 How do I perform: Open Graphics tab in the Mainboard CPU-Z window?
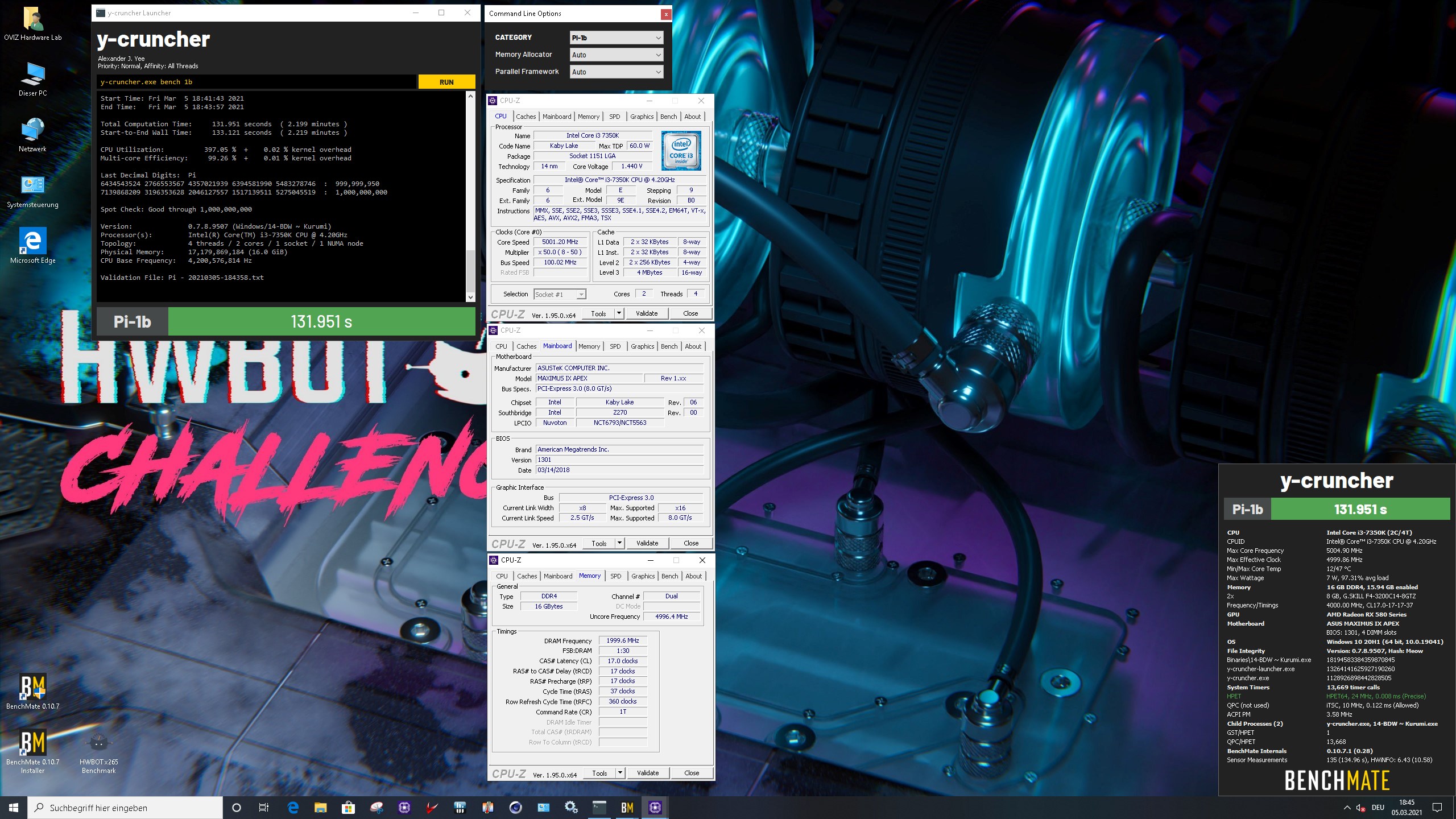pyautogui.click(x=642, y=346)
